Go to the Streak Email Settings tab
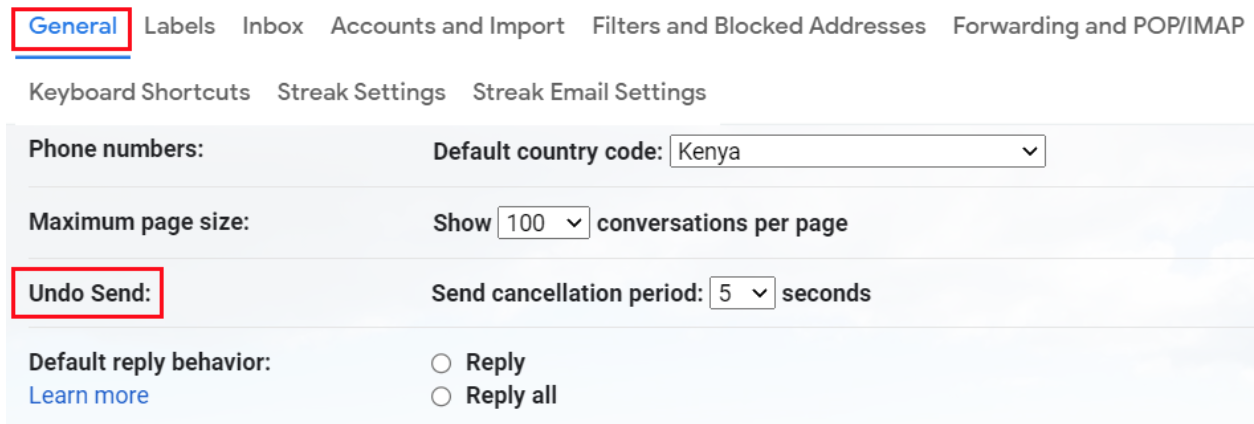This screenshot has height=424, width=1254. pos(589,92)
